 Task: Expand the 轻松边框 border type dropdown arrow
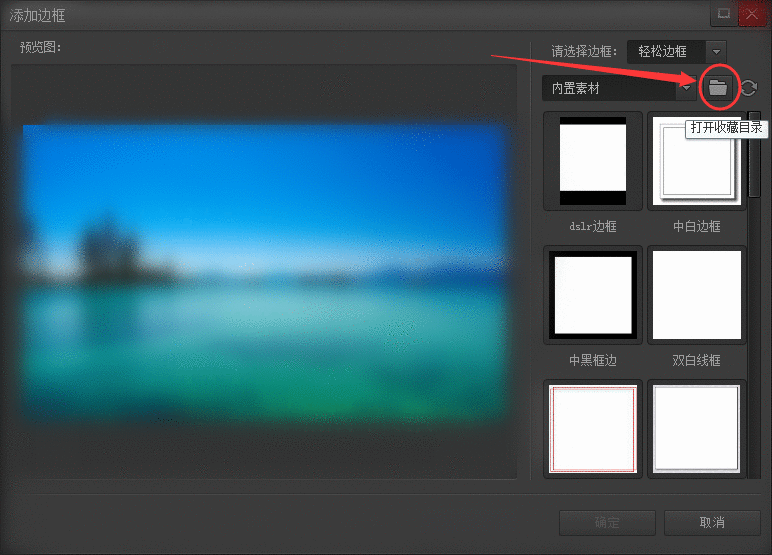(x=715, y=51)
